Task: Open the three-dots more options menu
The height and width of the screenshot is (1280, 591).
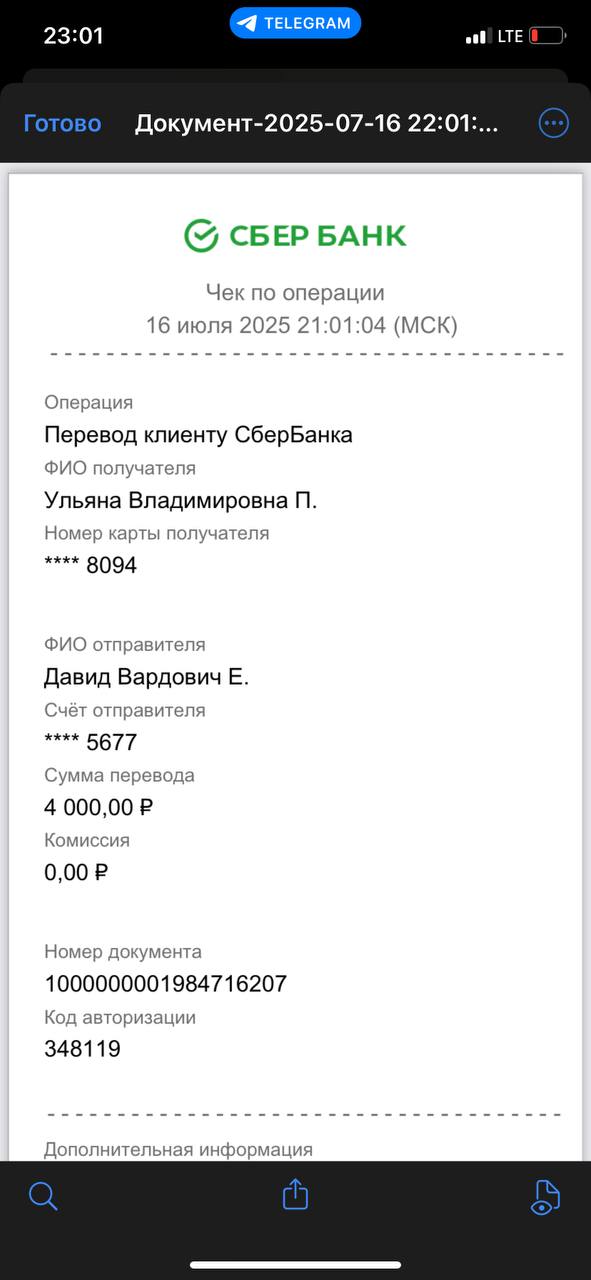Action: [x=553, y=123]
